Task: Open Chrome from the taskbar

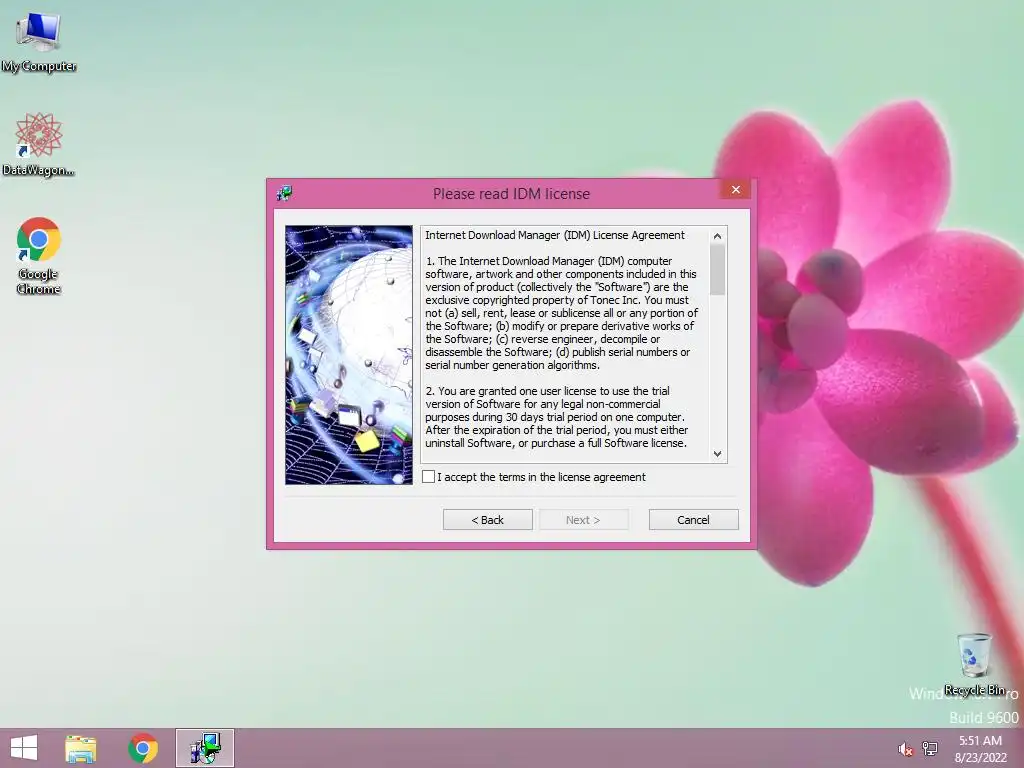Action: click(143, 748)
